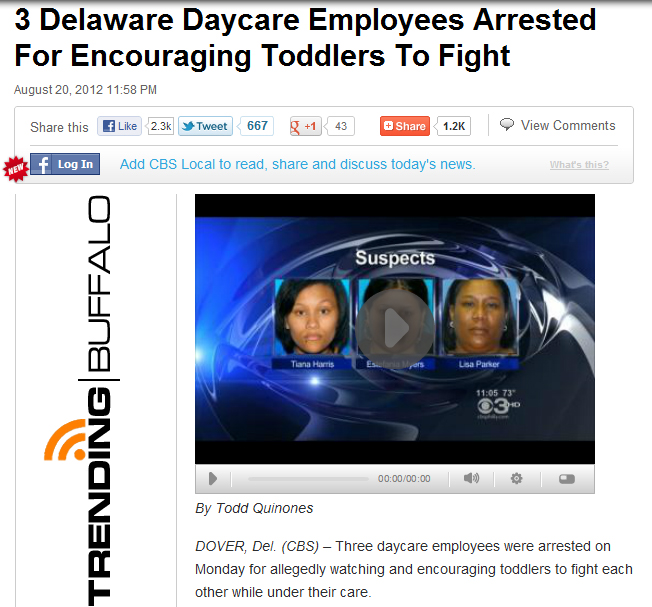Click the red Share button

point(405,126)
